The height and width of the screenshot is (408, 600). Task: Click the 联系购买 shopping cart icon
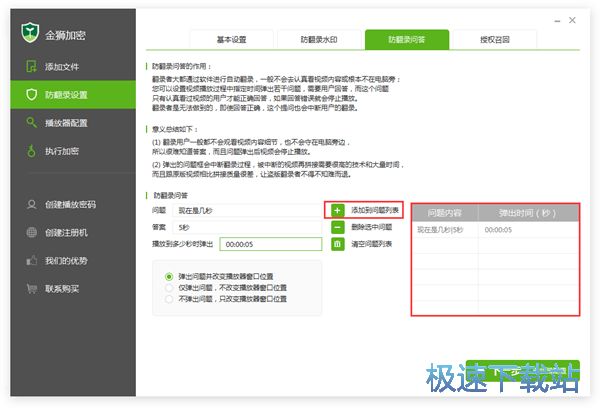pyautogui.click(x=31, y=289)
